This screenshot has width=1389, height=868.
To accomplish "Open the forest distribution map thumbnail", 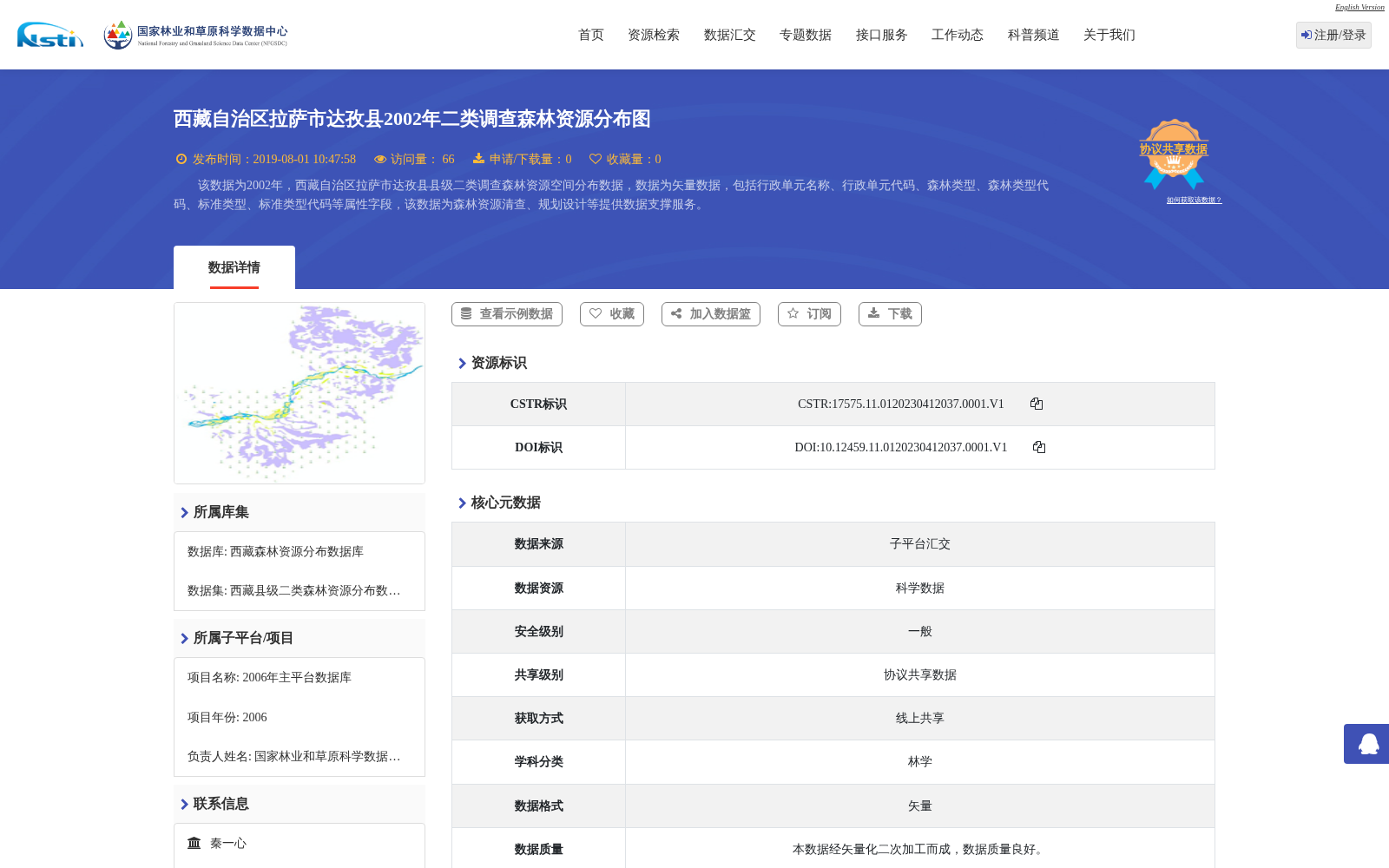I will (x=300, y=393).
